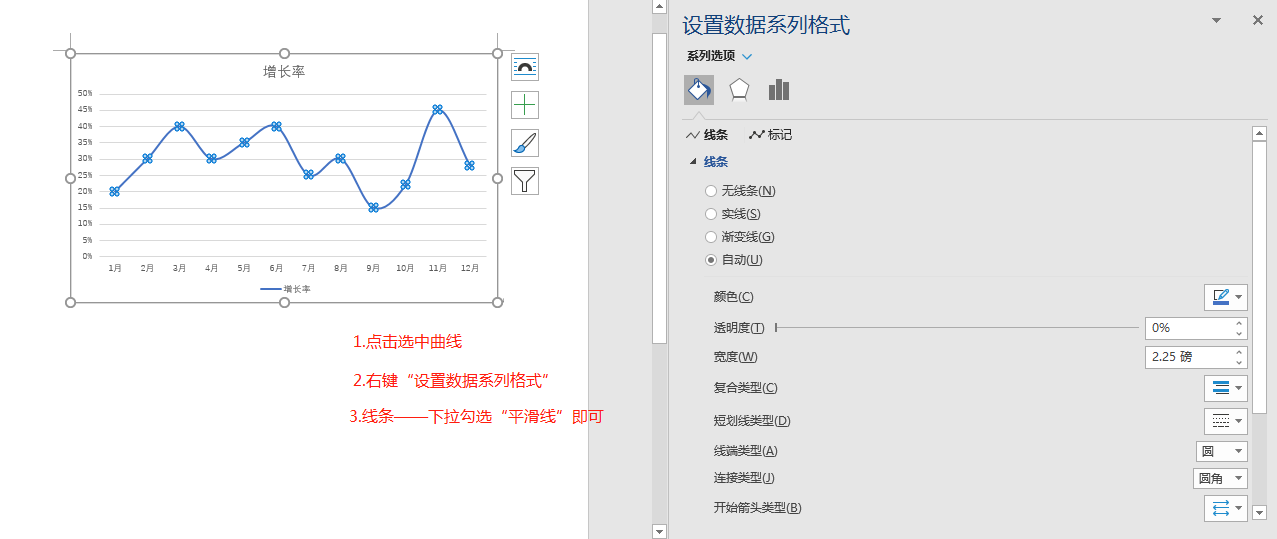
Task: Click the Chart Filters funnel button
Action: click(525, 181)
